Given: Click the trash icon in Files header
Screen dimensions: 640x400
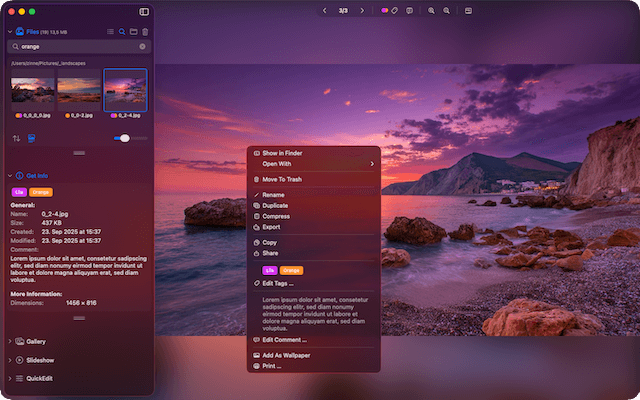Looking at the screenshot, I should 145,32.
